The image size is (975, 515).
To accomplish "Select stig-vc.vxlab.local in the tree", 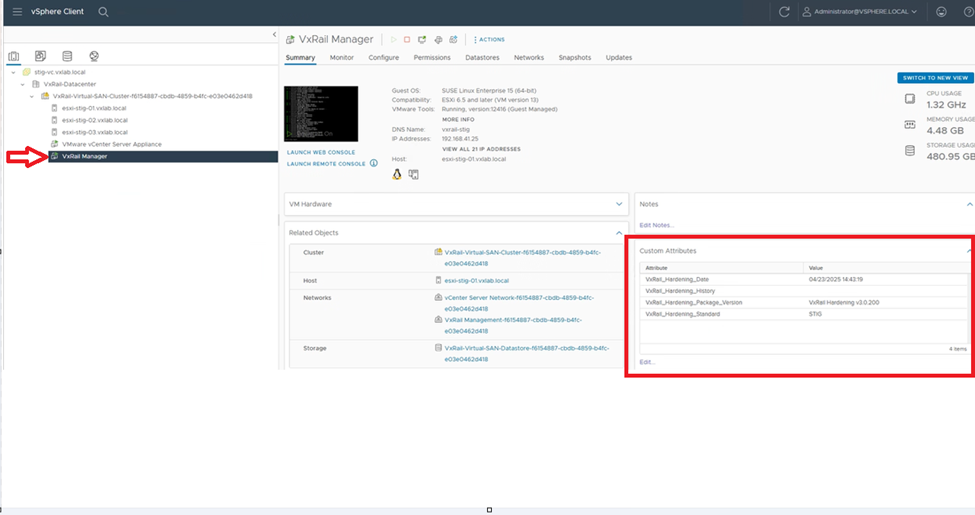I will (60, 72).
